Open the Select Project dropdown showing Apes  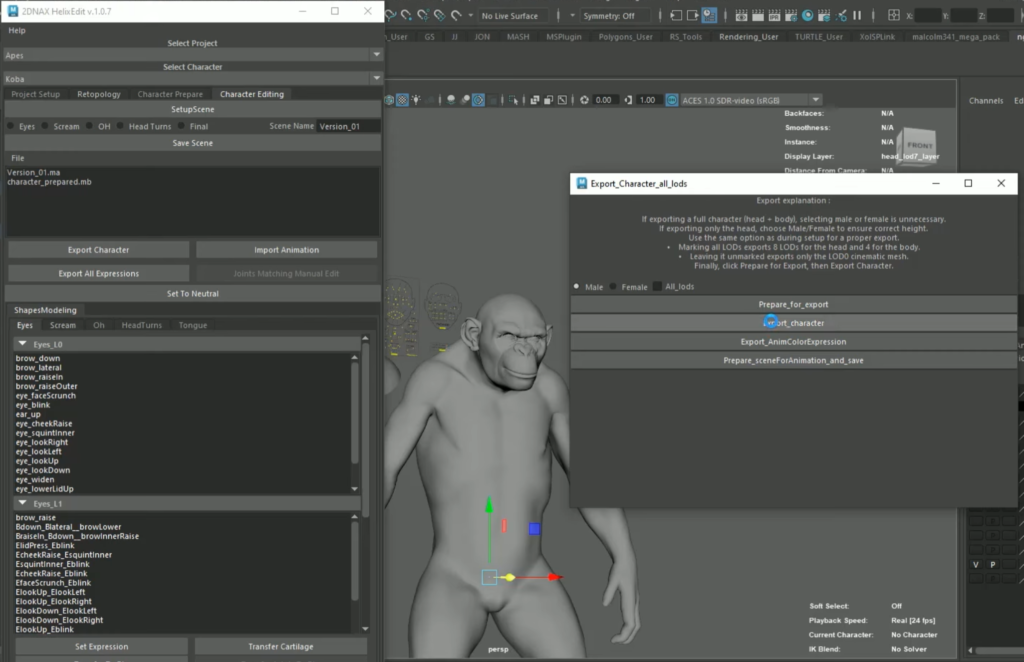(x=192, y=55)
